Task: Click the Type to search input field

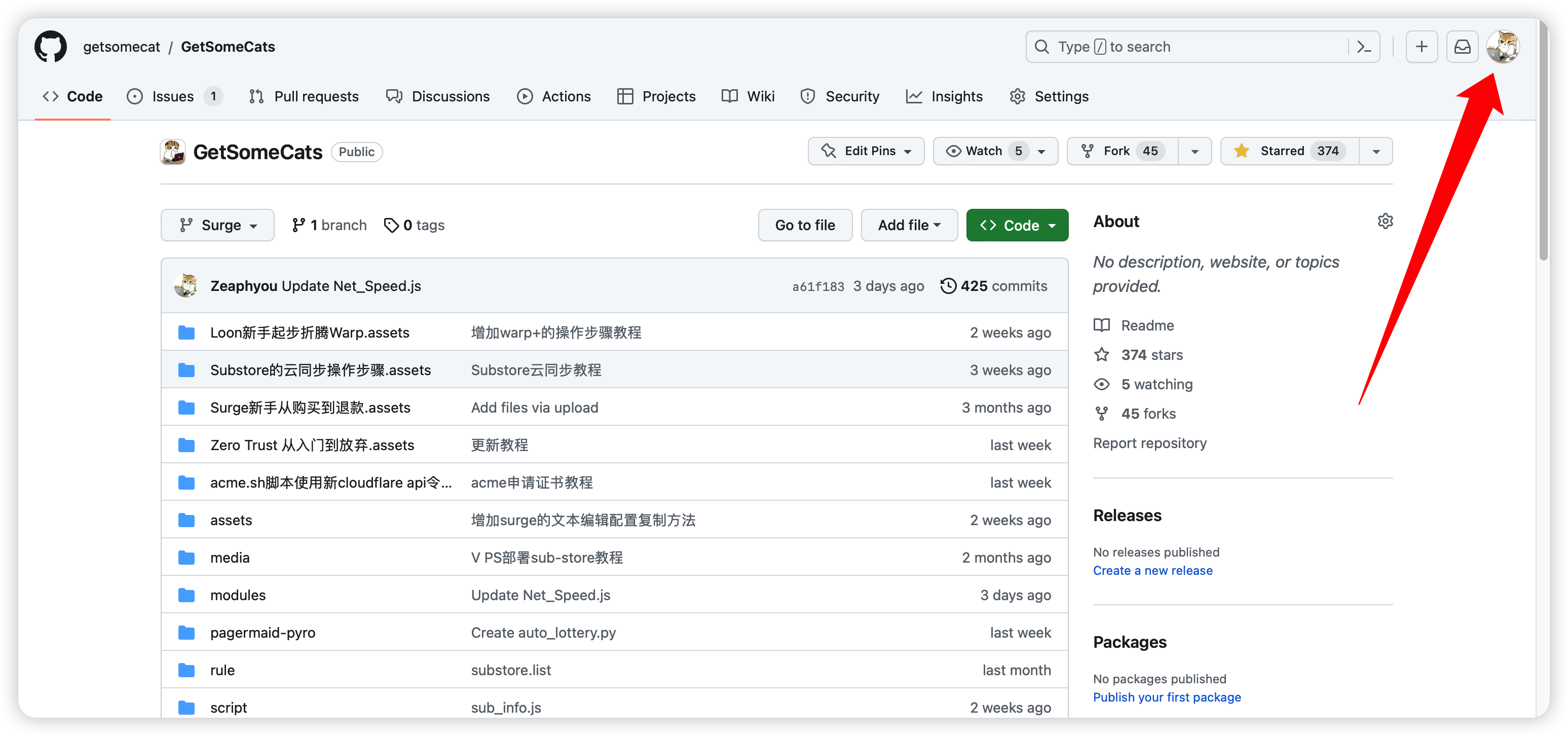Action: (x=1187, y=47)
